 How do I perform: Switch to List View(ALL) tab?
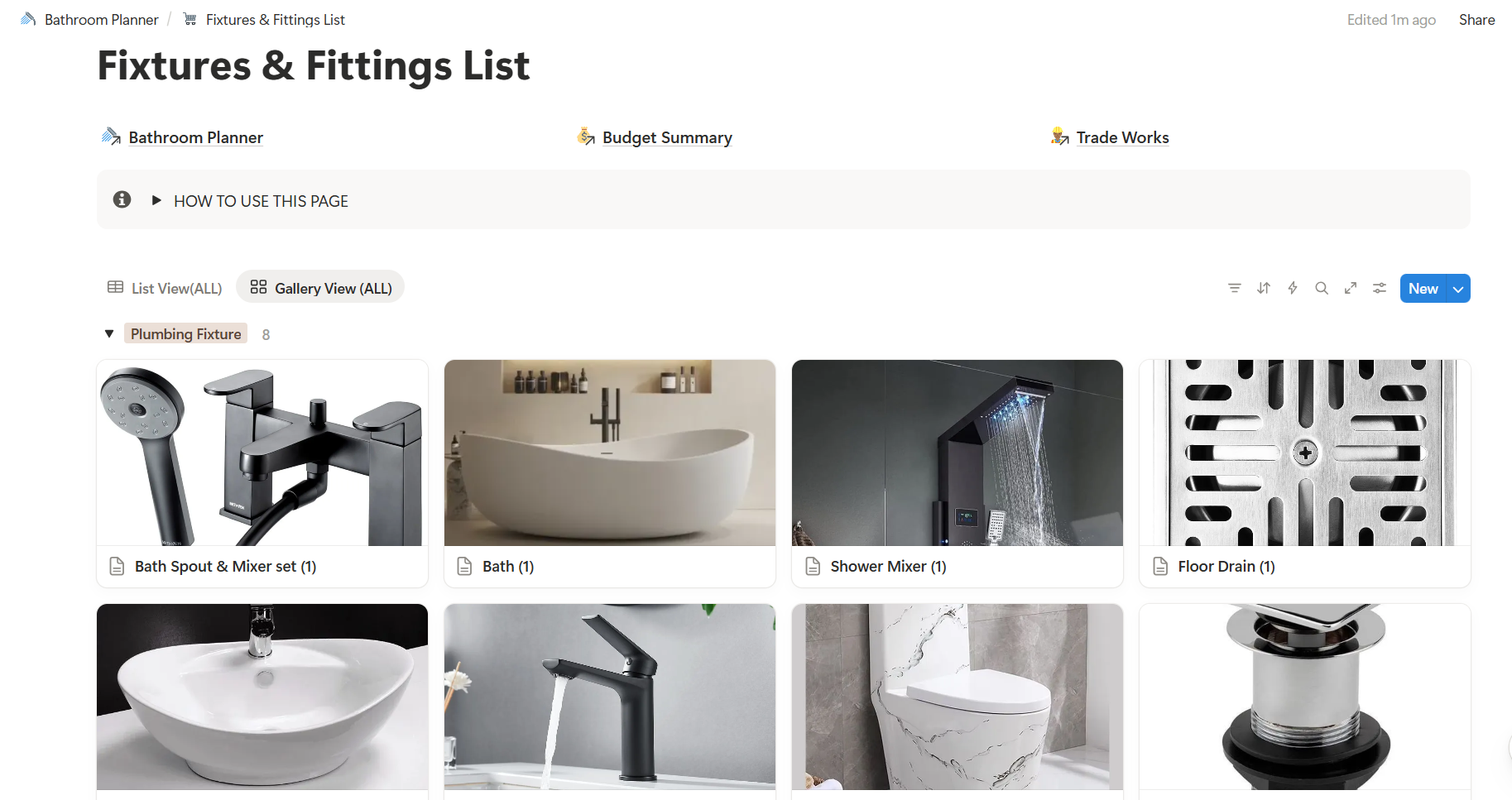165,288
